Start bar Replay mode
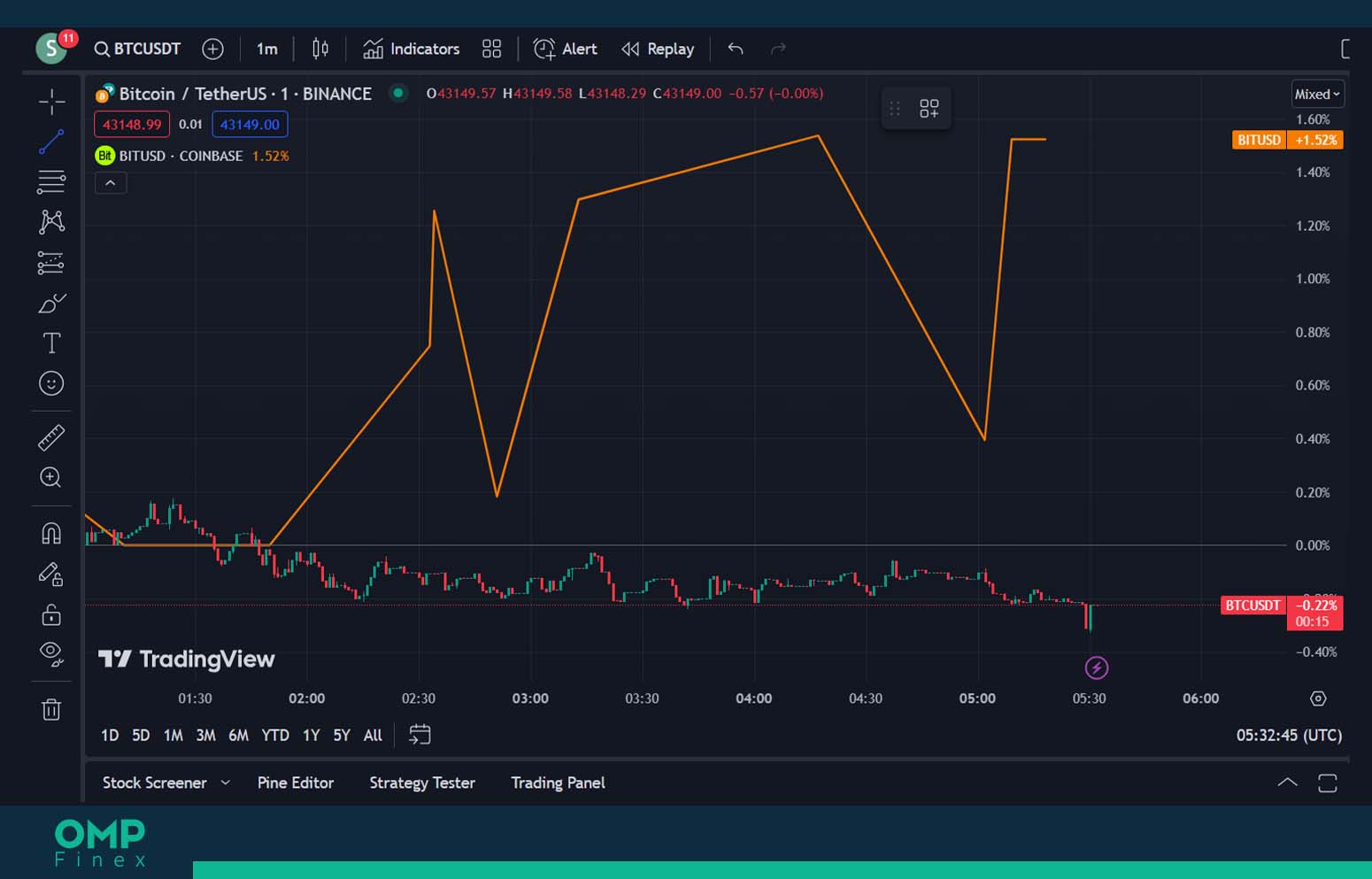Viewport: 1372px width, 879px height. point(658,49)
